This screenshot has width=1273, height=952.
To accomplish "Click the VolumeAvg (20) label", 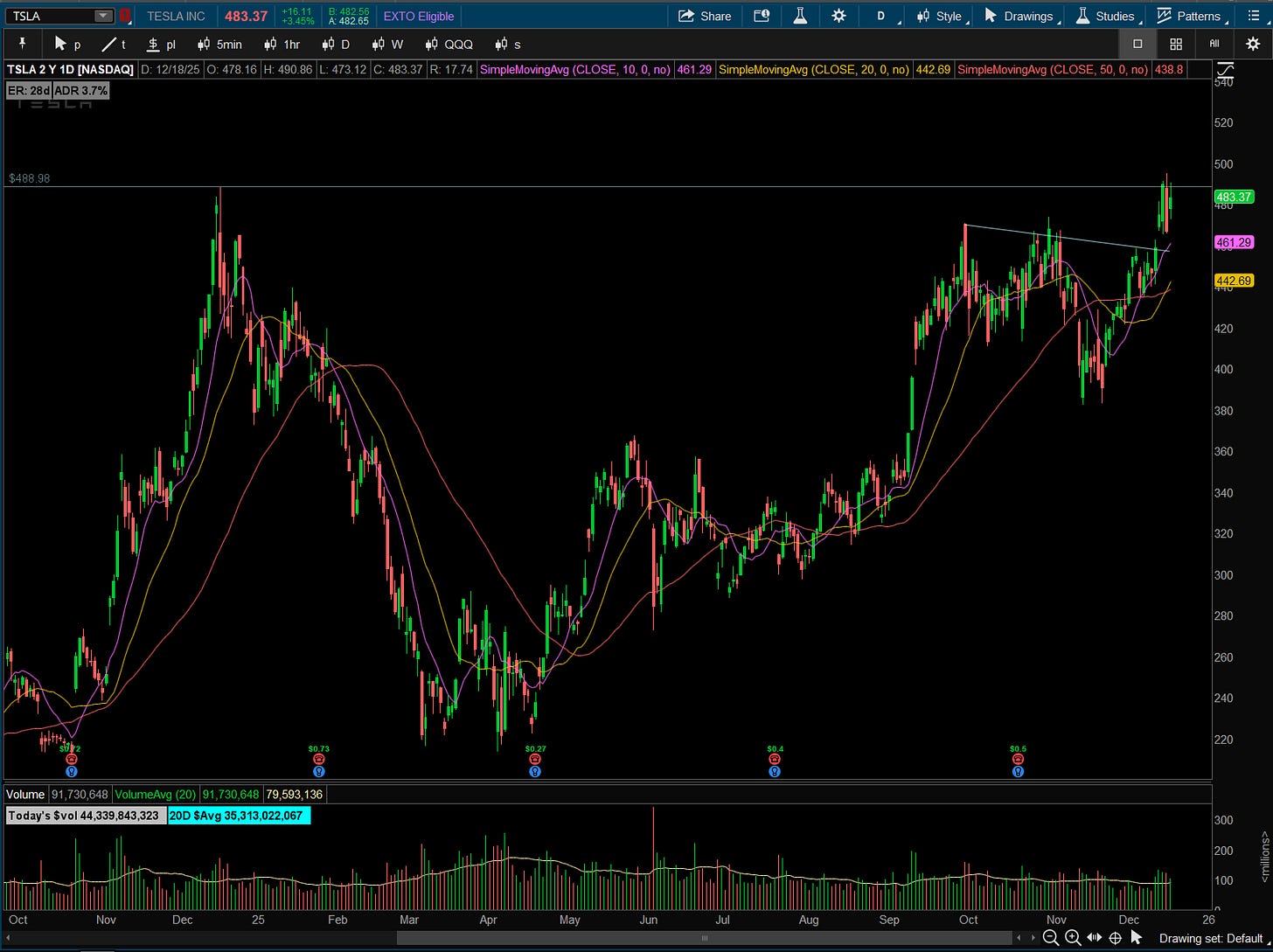I will (x=157, y=795).
